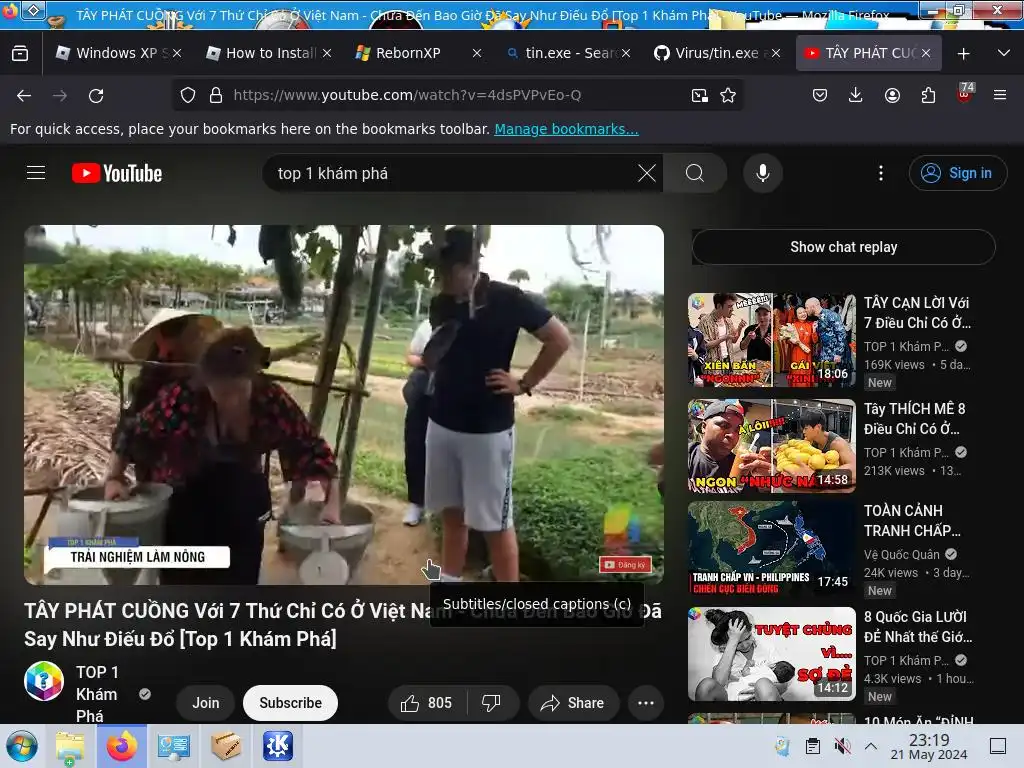1024x768 pixels.
Task: Open Firefox downloads panel
Action: pyautogui.click(x=856, y=95)
